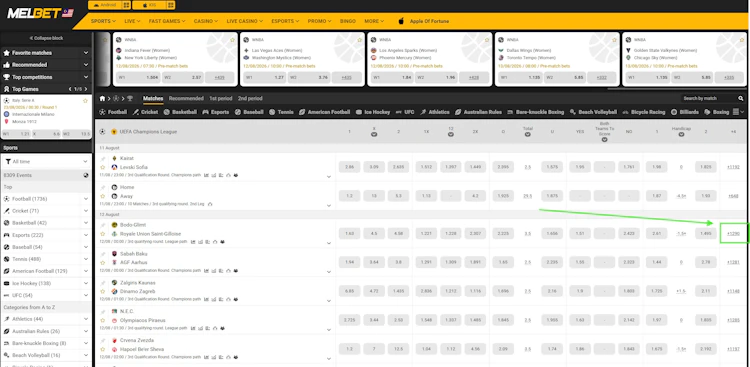The width and height of the screenshot is (750, 367).
Task: Click the Bodo-Glimt team logo
Action: (x=114, y=225)
